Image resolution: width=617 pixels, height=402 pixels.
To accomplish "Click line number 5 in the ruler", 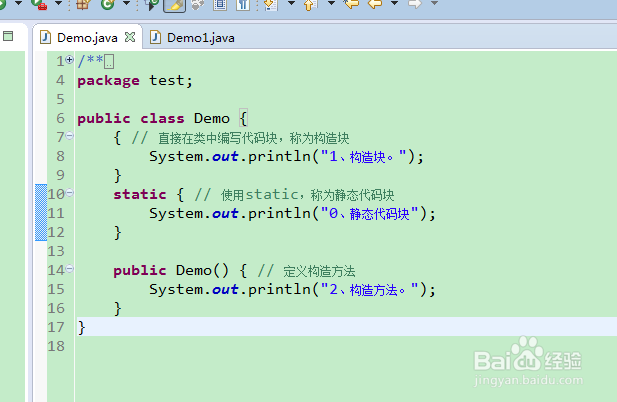I will click(x=60, y=99).
